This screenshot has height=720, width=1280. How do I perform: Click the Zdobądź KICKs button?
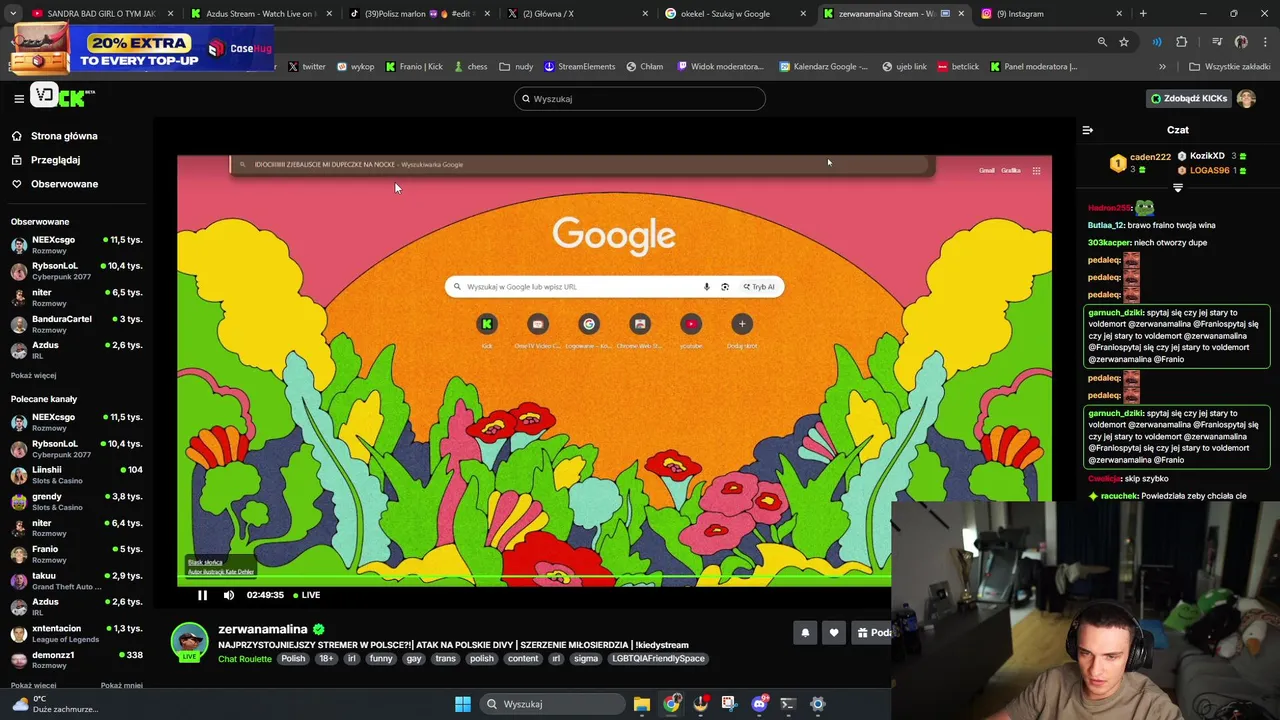pos(1189,98)
